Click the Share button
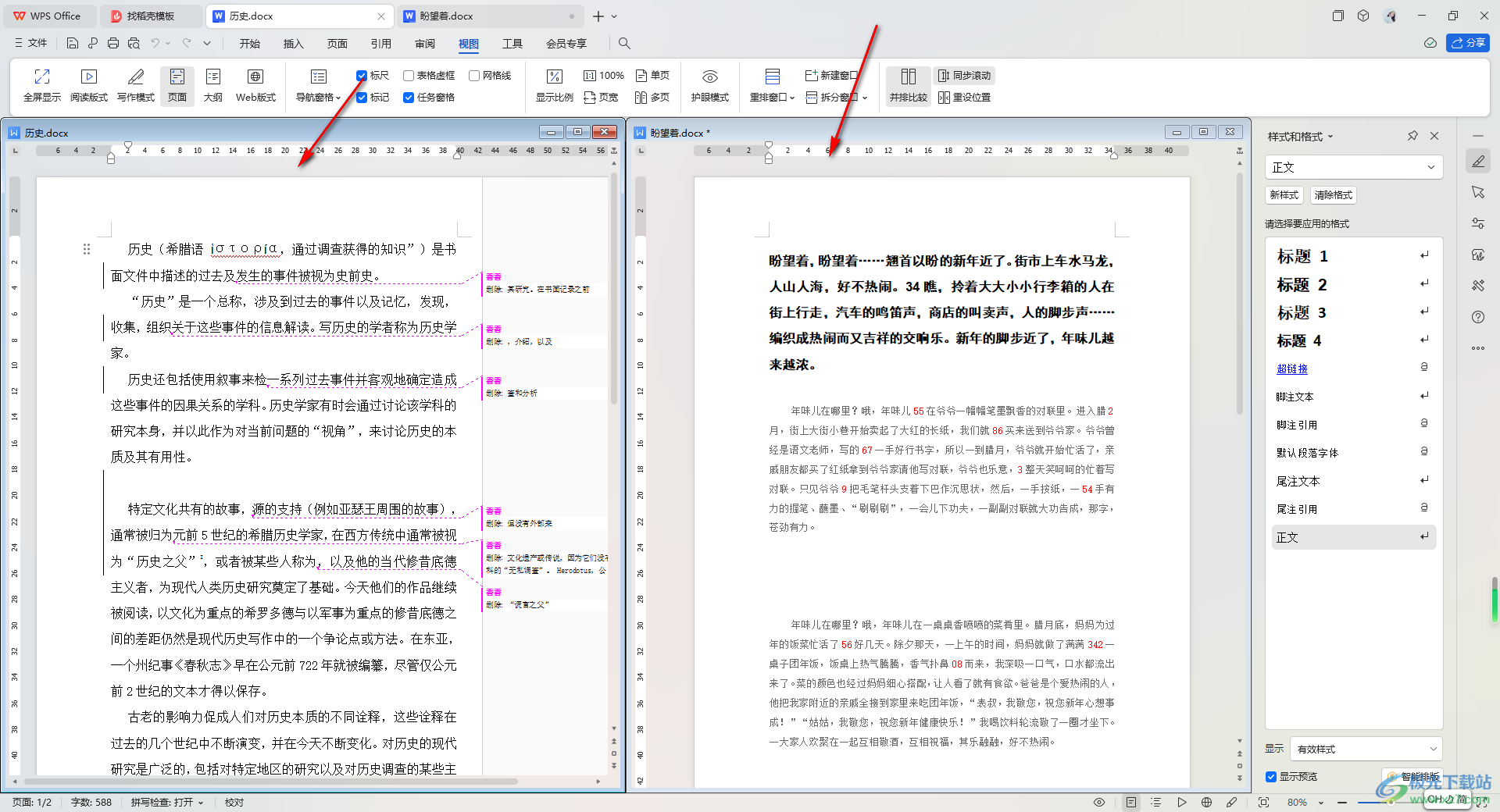The height and width of the screenshot is (812, 1500). (x=1467, y=43)
